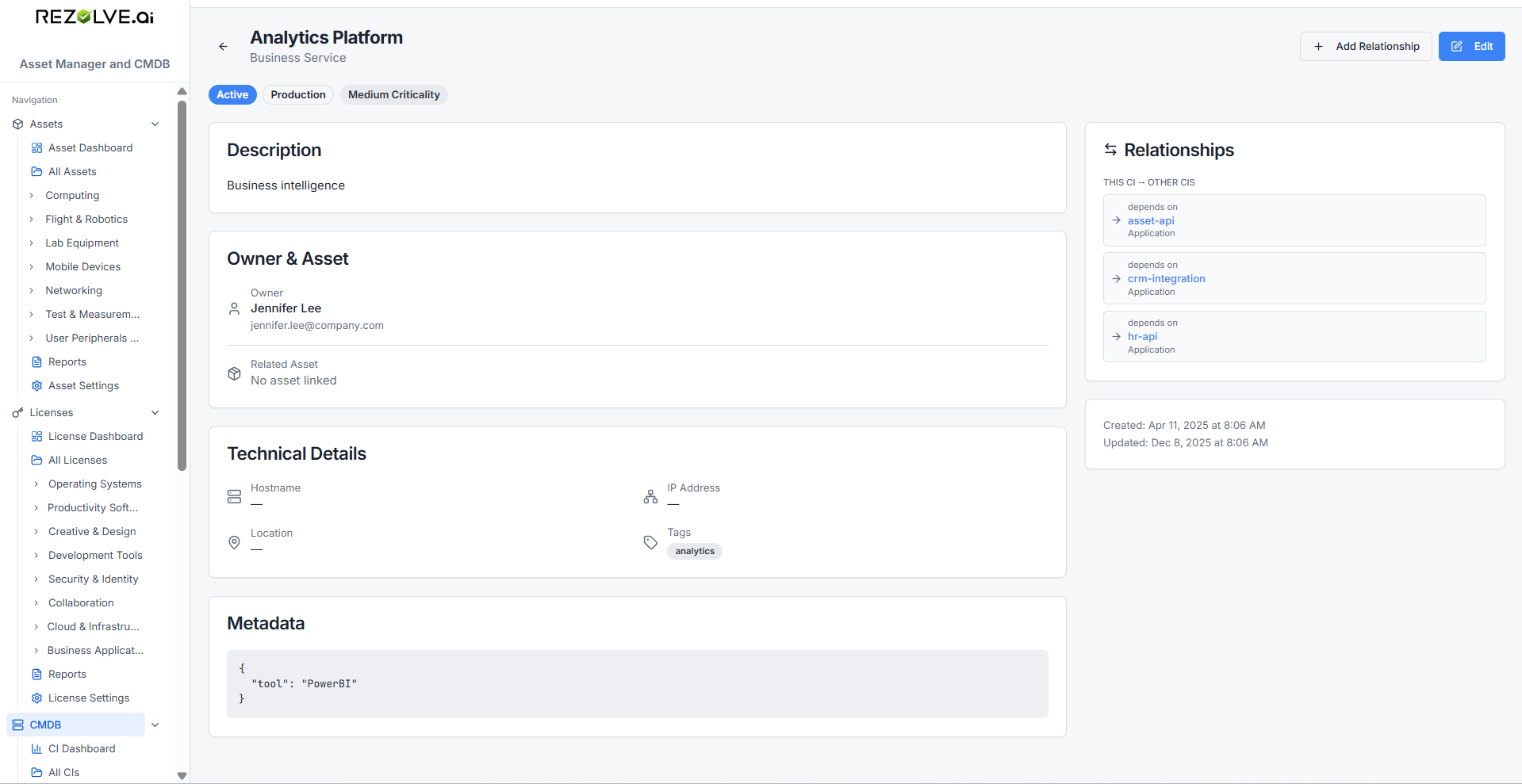Image resolution: width=1522 pixels, height=784 pixels.
Task: Click the arrow icon beside asset-api
Action: pyautogui.click(x=1116, y=220)
